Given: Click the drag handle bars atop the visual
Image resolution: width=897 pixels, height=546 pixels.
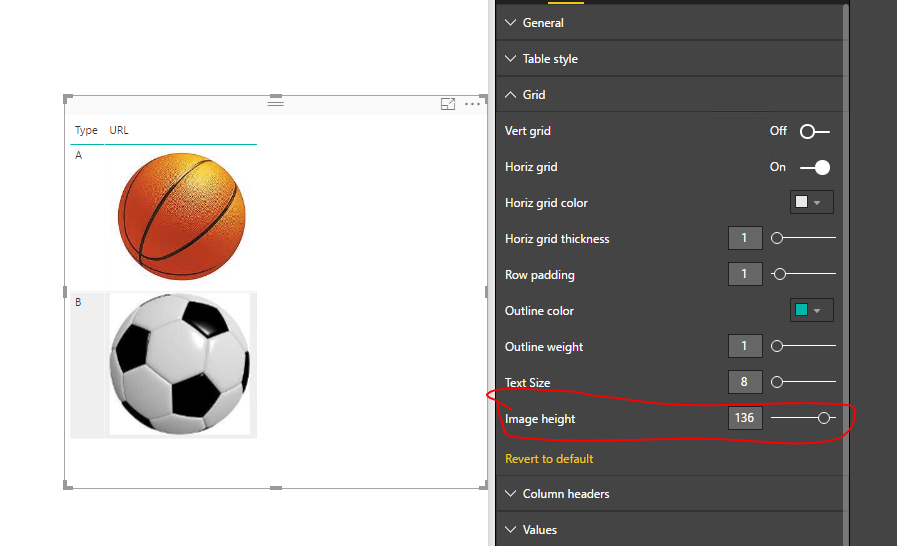Looking at the screenshot, I should pos(276,102).
